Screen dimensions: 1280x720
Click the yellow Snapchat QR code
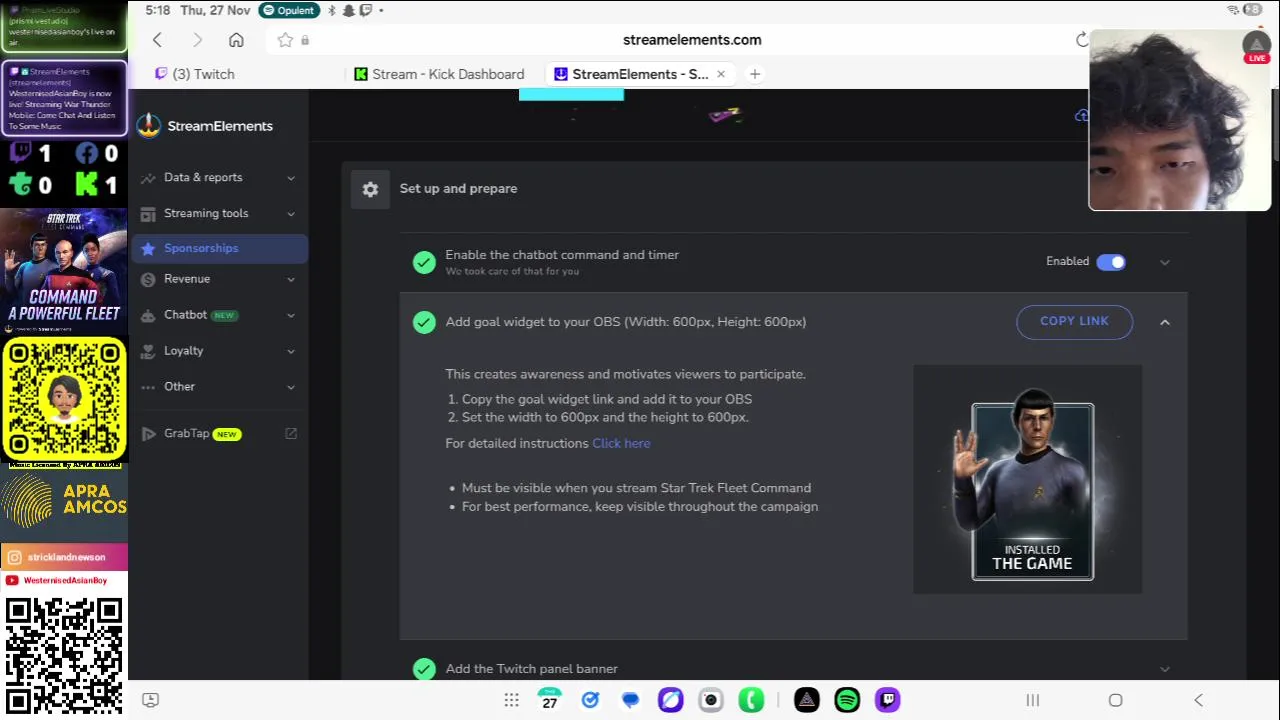64,399
